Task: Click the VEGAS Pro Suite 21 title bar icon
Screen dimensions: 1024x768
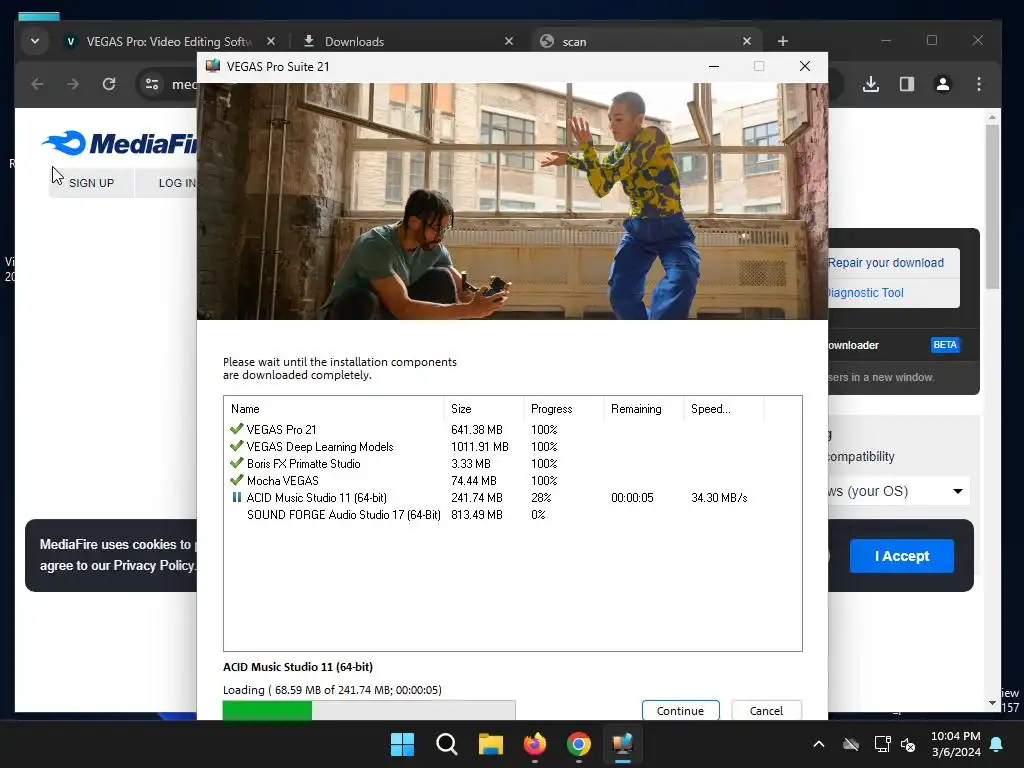Action: click(213, 66)
